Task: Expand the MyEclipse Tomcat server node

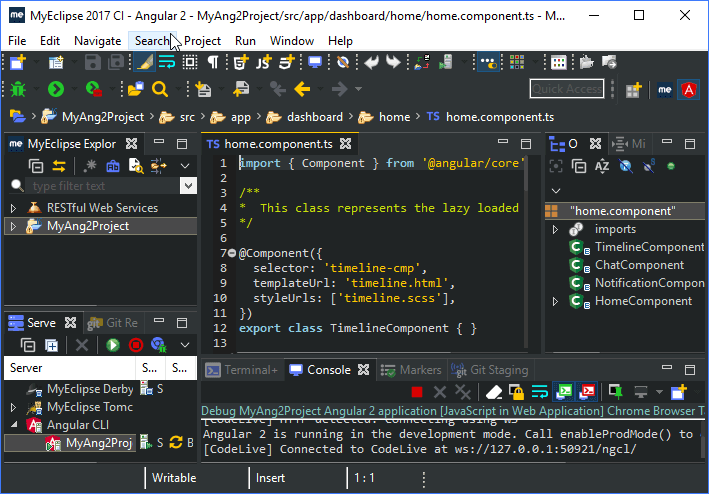Action: pos(14,407)
